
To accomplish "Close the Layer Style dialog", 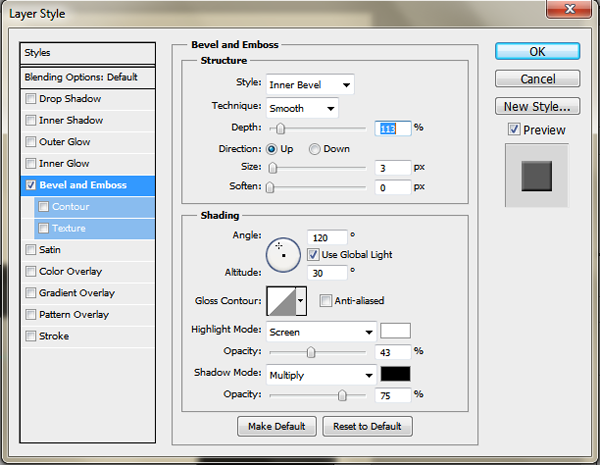I will (569, 8).
